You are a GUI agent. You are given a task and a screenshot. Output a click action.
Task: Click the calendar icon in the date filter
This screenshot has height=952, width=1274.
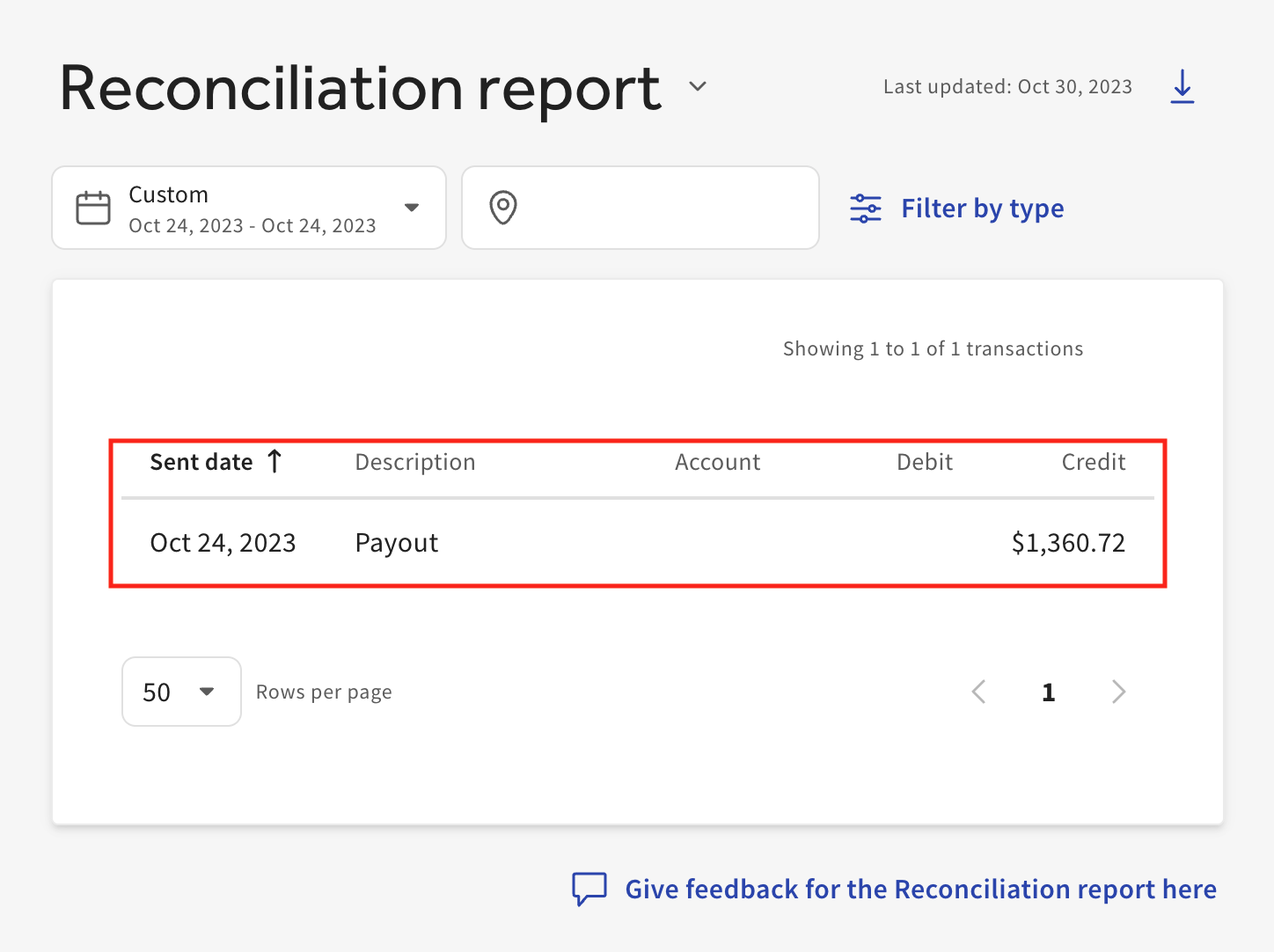coord(92,208)
